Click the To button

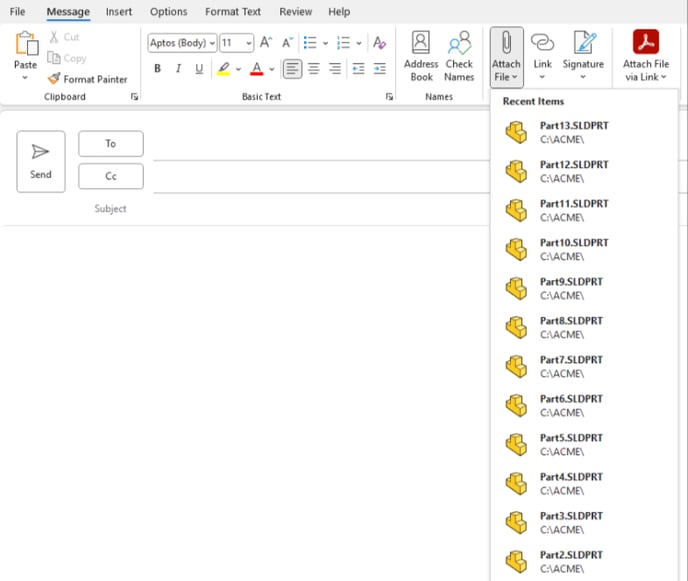[x=111, y=143]
